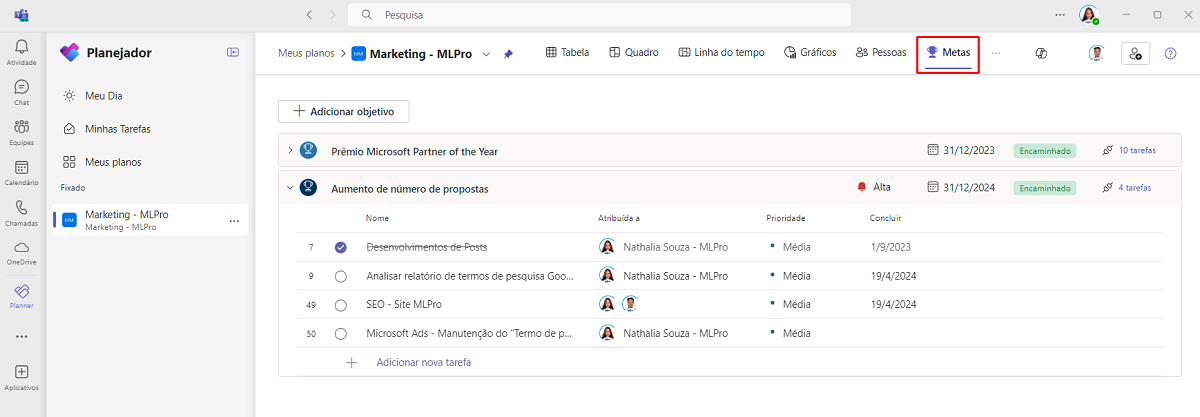Go to Meus planos breadcrumb

[x=307, y=53]
